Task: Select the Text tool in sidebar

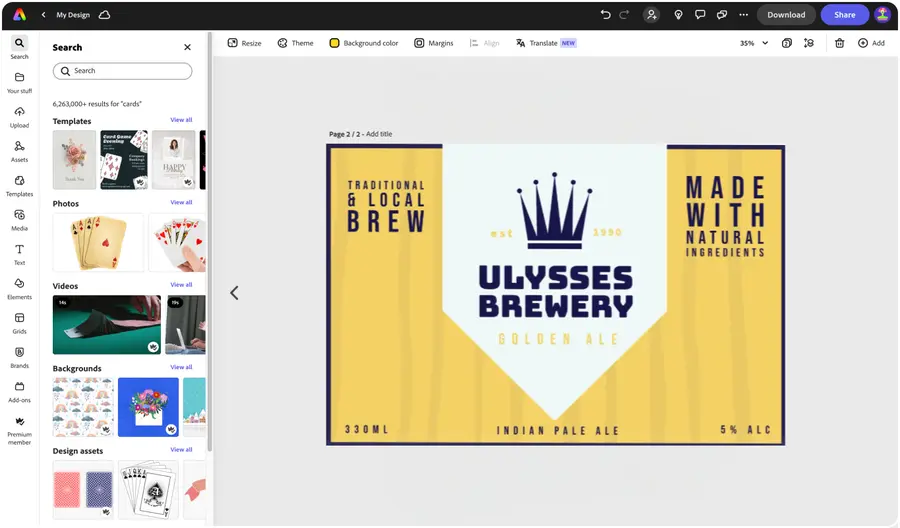Action: [19, 254]
